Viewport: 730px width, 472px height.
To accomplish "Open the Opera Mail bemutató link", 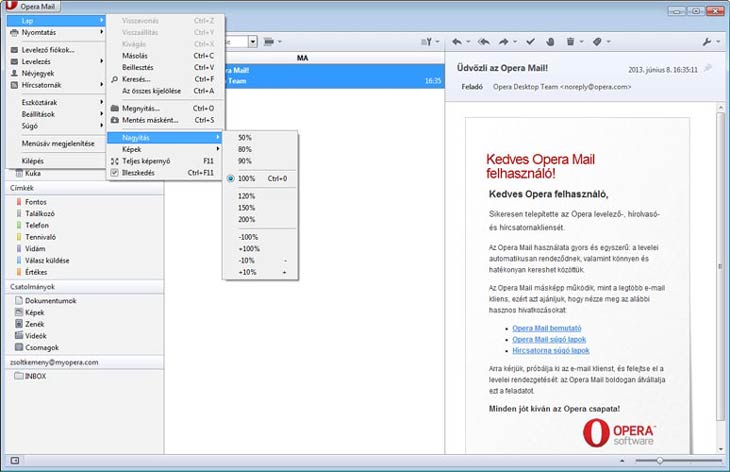I will click(546, 328).
